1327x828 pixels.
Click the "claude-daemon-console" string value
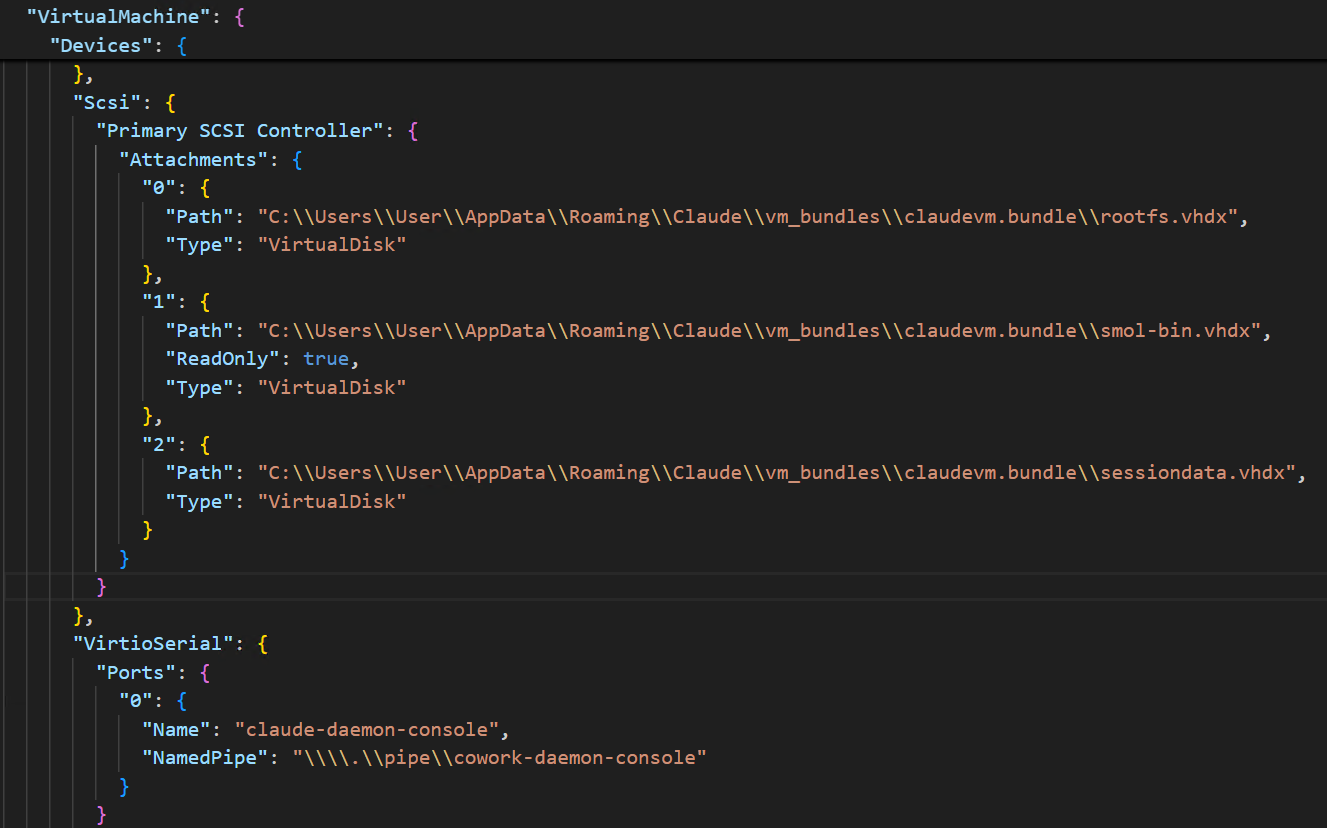367,729
